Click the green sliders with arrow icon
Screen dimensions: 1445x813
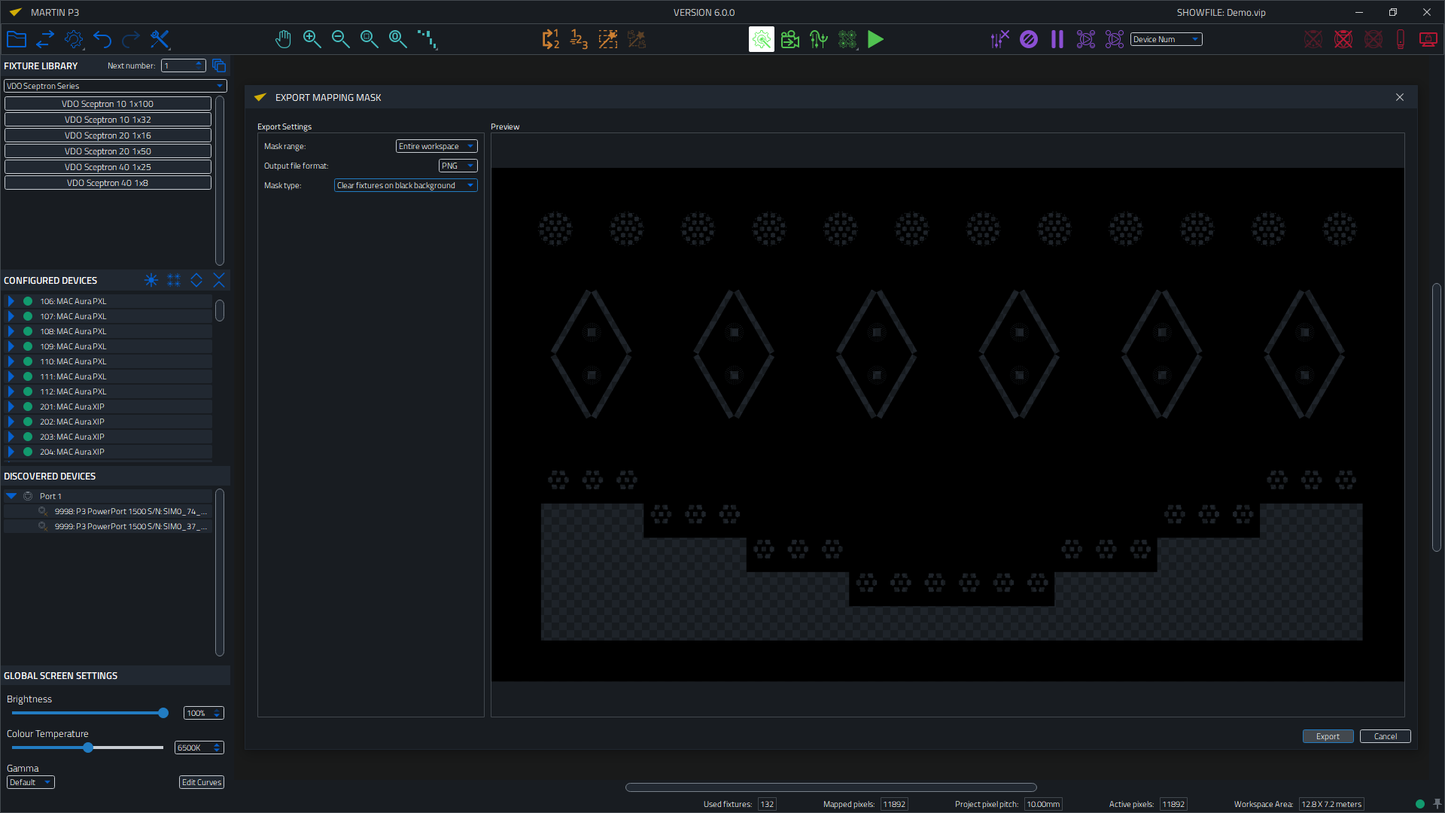click(819, 39)
